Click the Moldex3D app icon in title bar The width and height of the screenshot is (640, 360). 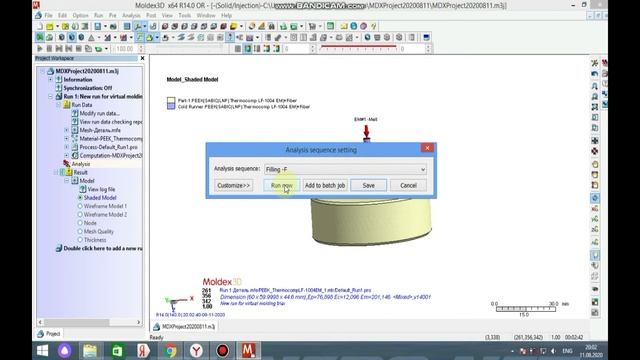coord(36,5)
